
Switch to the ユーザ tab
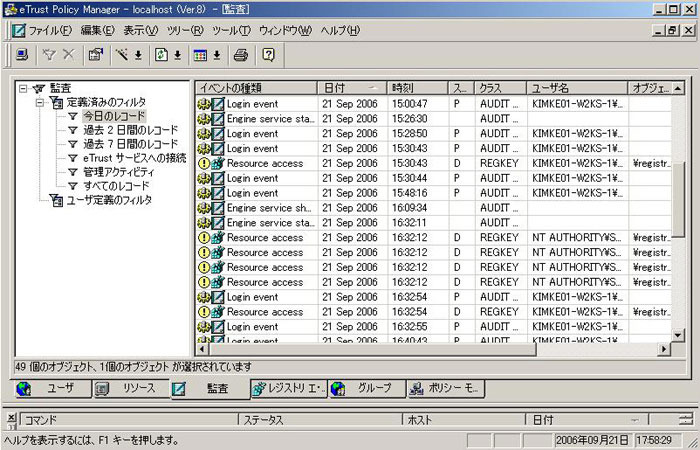(53, 388)
